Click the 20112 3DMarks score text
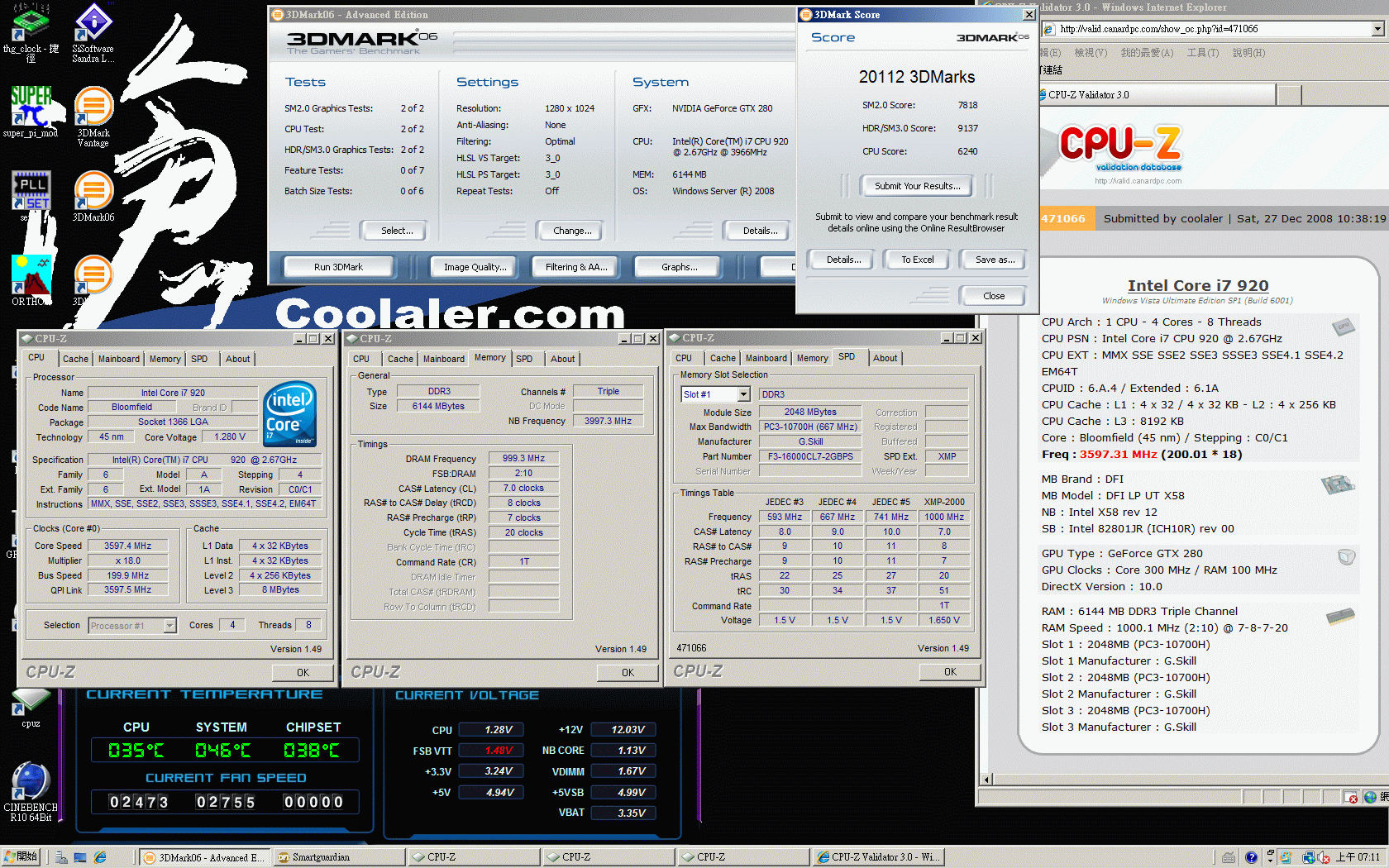This screenshot has width=1389, height=868. click(x=917, y=77)
